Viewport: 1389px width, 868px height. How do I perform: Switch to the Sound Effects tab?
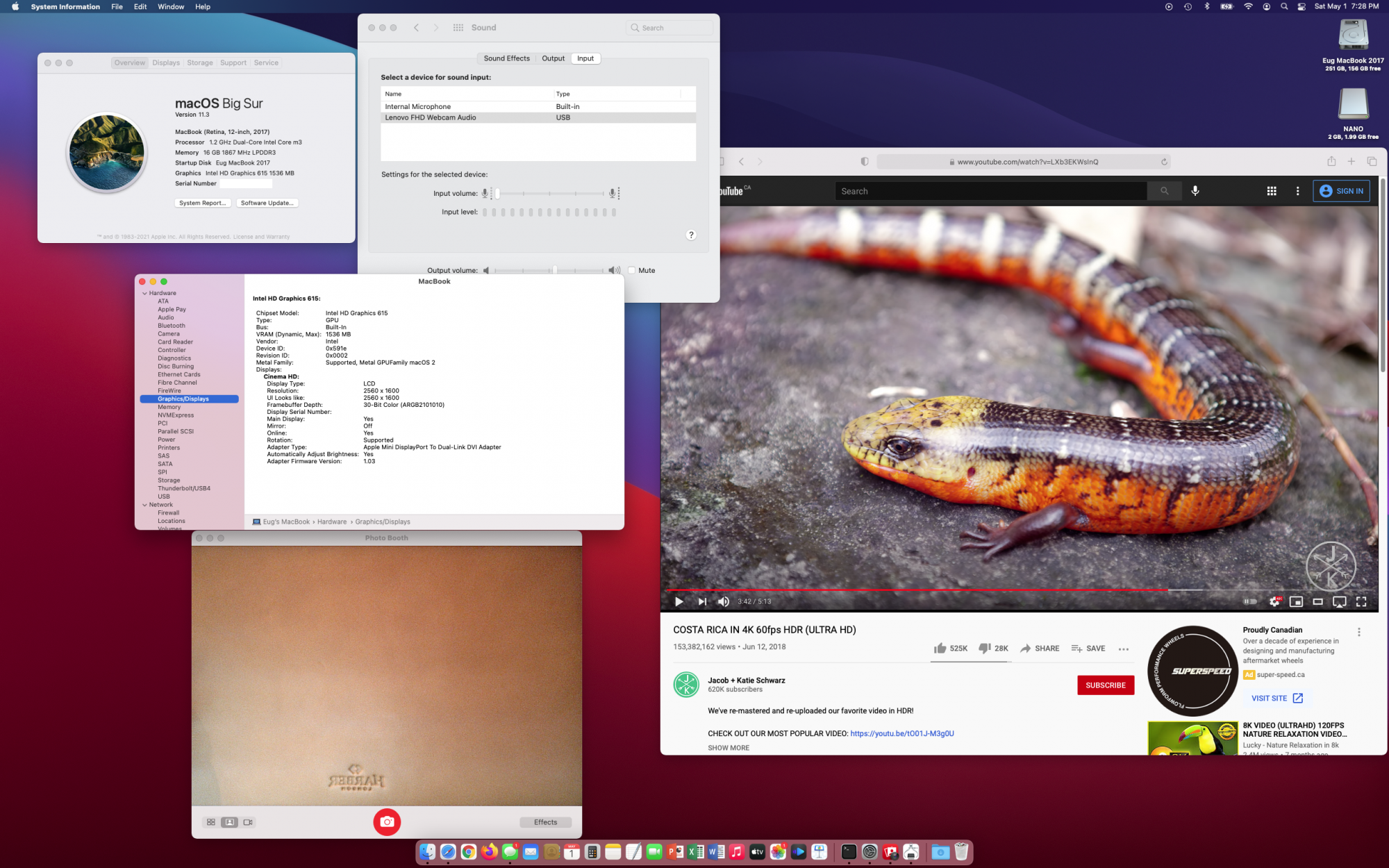(x=506, y=58)
